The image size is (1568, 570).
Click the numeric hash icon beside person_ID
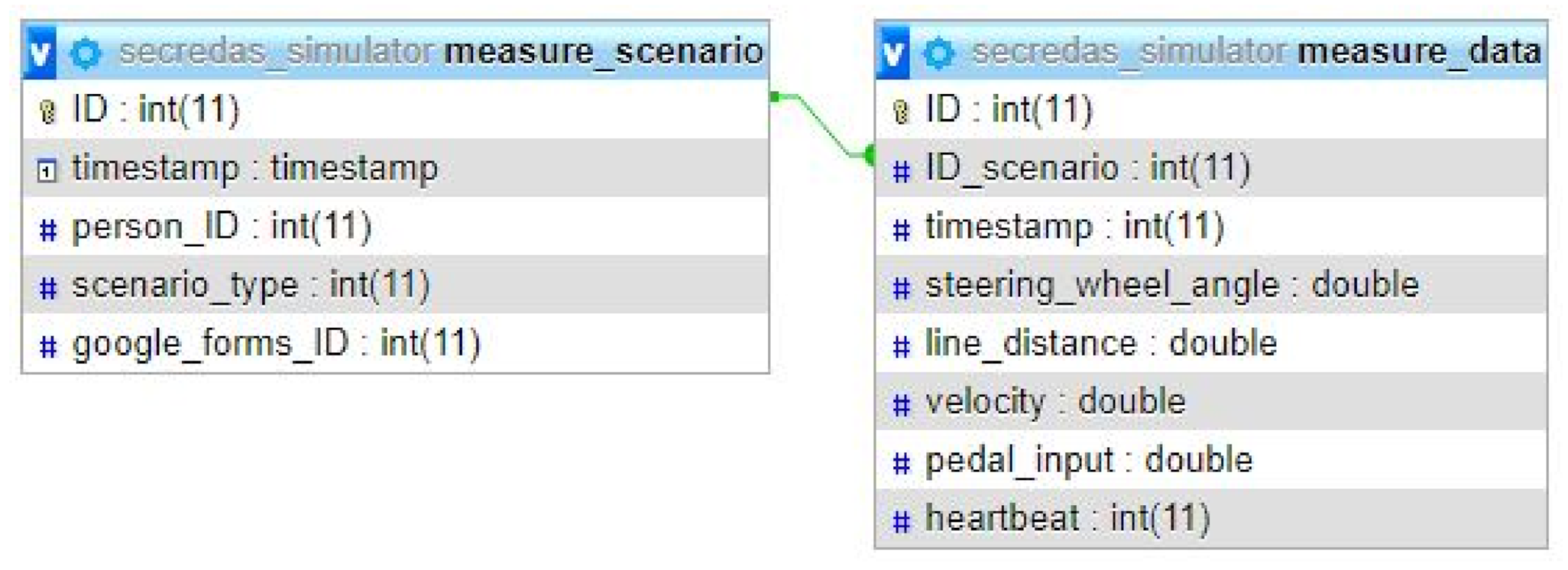pyautogui.click(x=48, y=229)
